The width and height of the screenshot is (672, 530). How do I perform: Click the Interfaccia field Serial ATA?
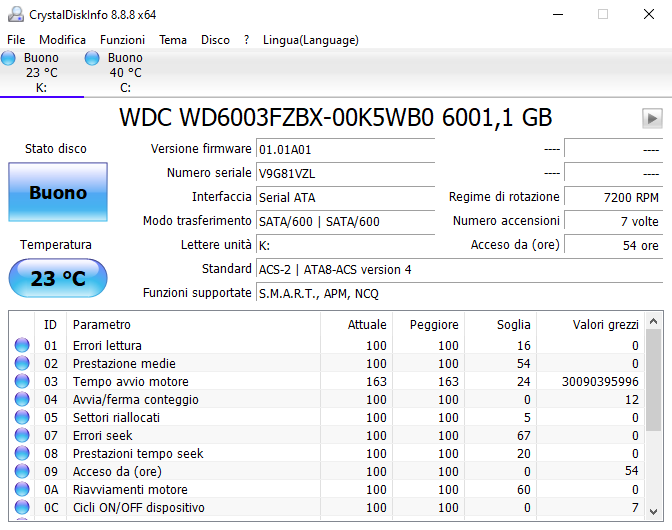coord(345,198)
